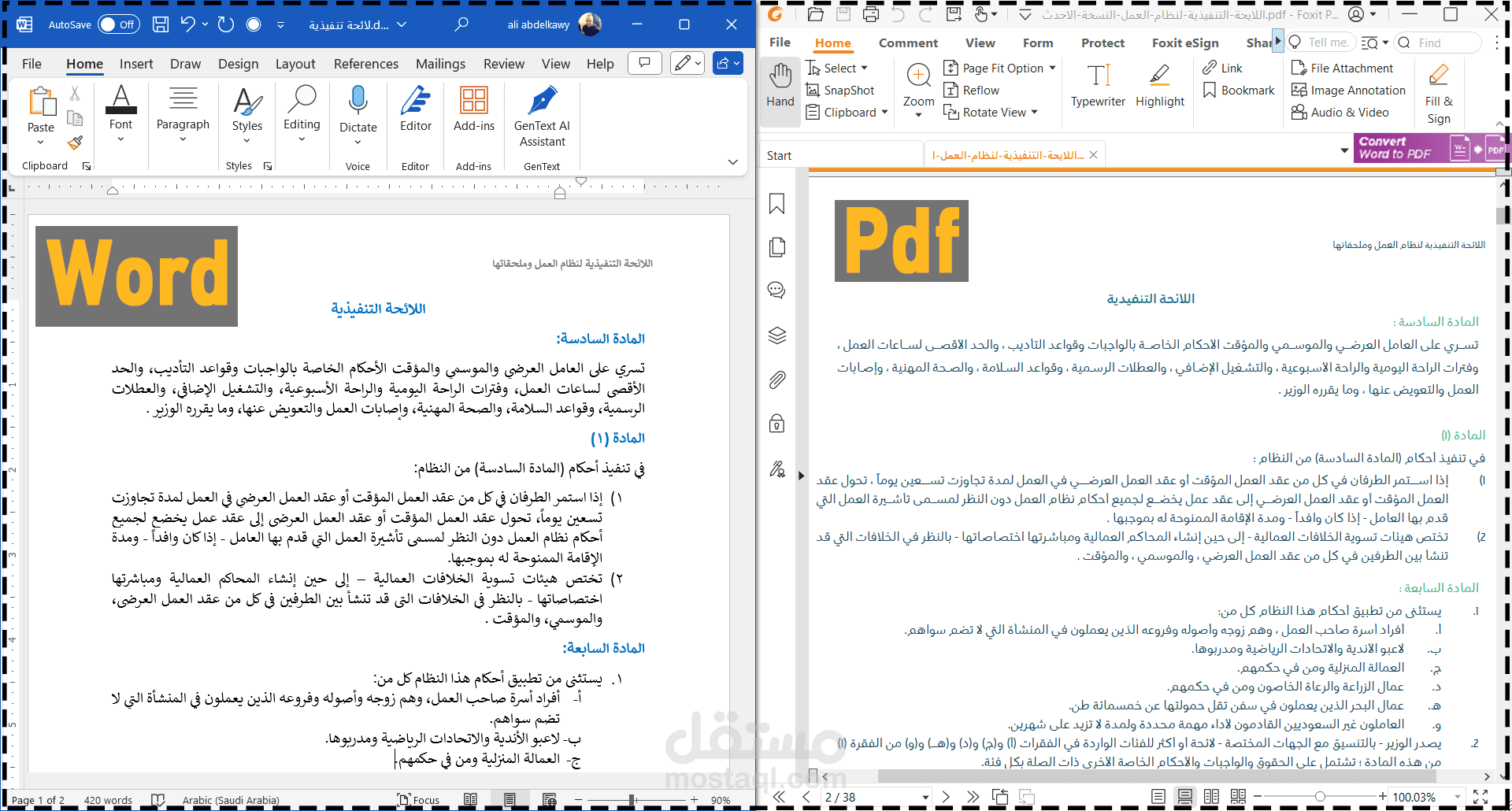Viewport: 1512px width, 811px height.
Task: Click the Arabic (Saudi Arabia) language indicator
Action: coord(231,800)
